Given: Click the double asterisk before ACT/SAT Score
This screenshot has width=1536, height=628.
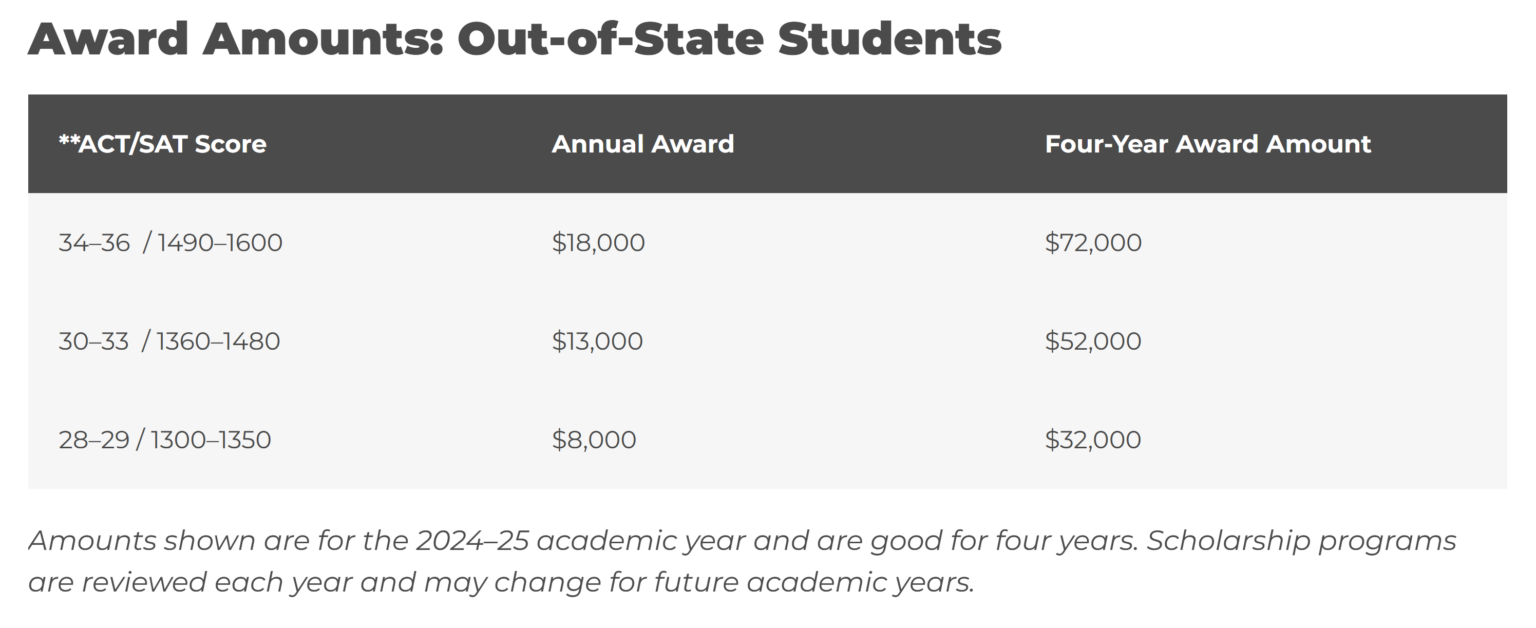Looking at the screenshot, I should pos(68,142).
